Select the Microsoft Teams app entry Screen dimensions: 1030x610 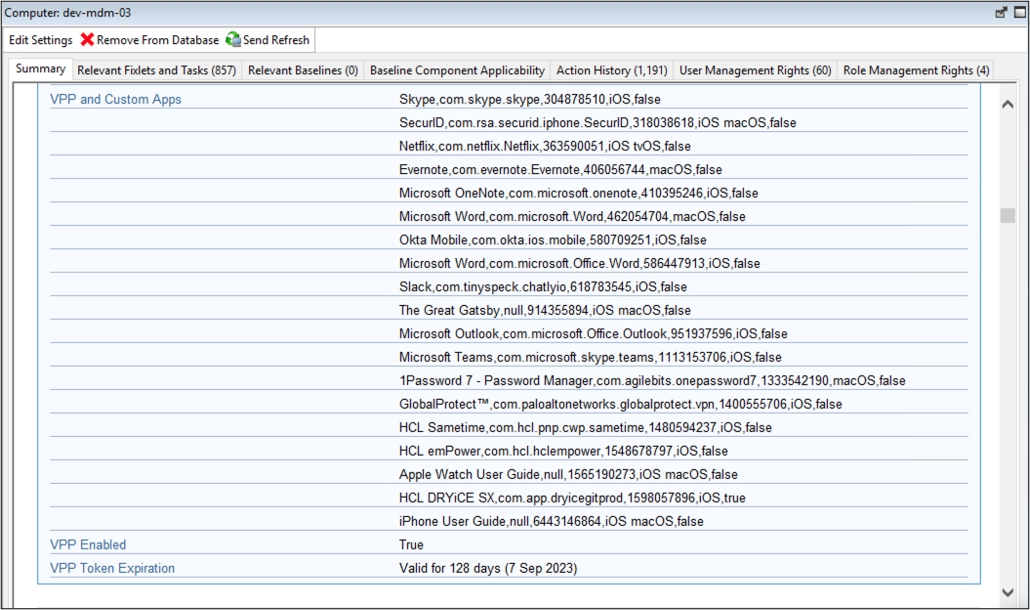click(590, 357)
